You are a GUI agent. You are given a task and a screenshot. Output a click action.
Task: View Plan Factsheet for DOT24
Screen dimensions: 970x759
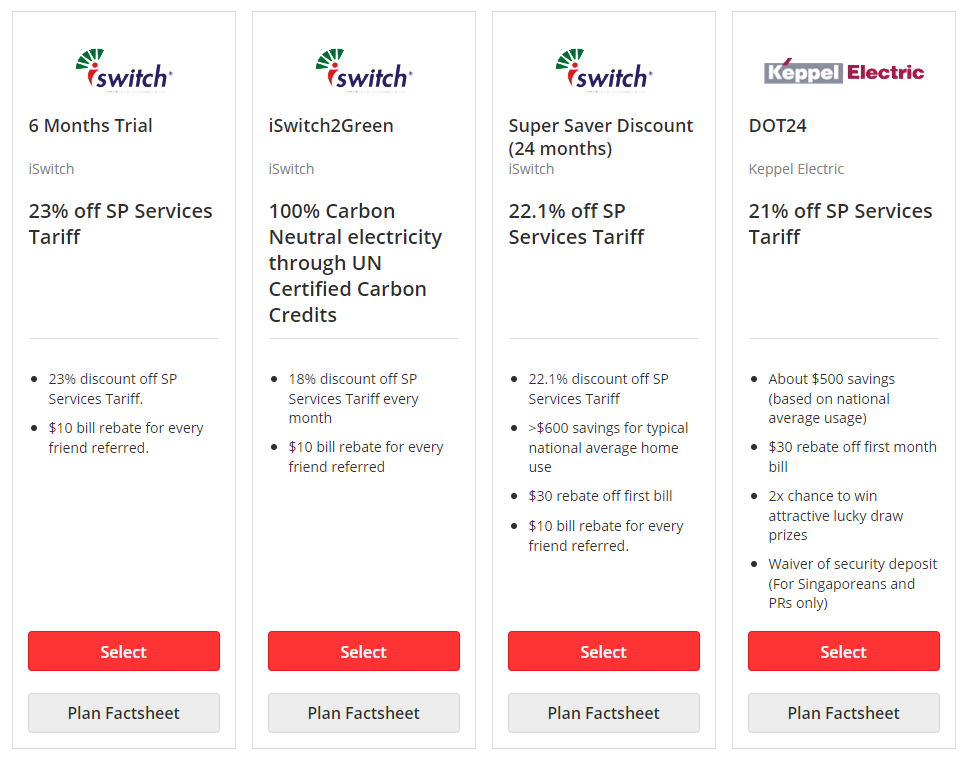[x=844, y=713]
